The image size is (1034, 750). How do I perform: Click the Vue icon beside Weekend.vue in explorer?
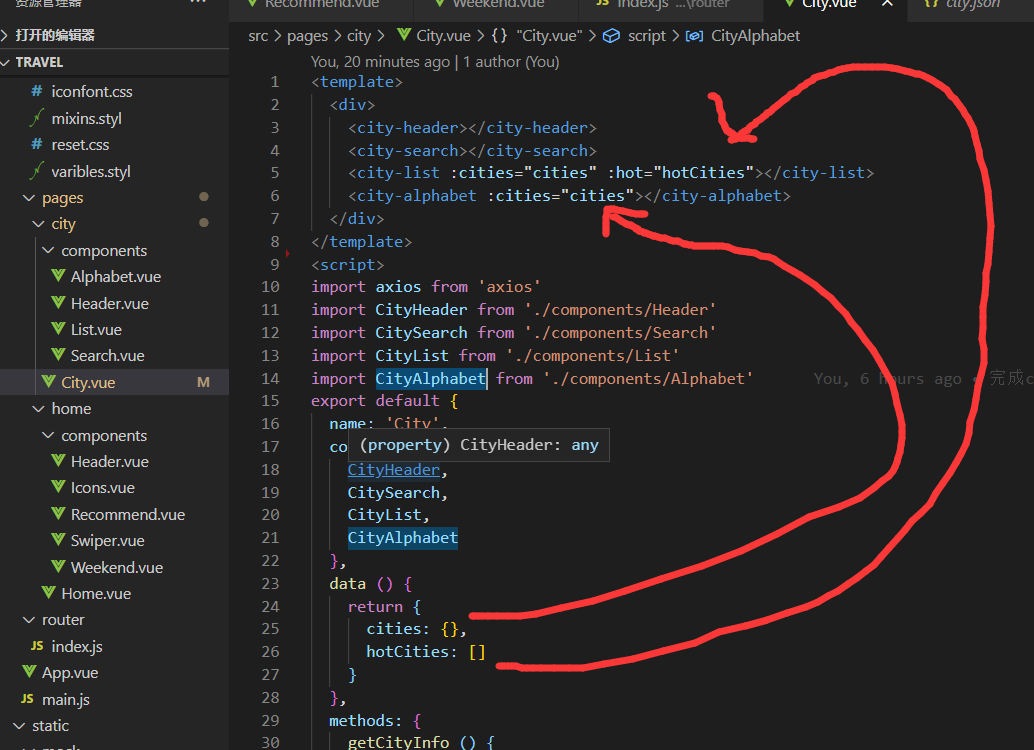[58, 566]
